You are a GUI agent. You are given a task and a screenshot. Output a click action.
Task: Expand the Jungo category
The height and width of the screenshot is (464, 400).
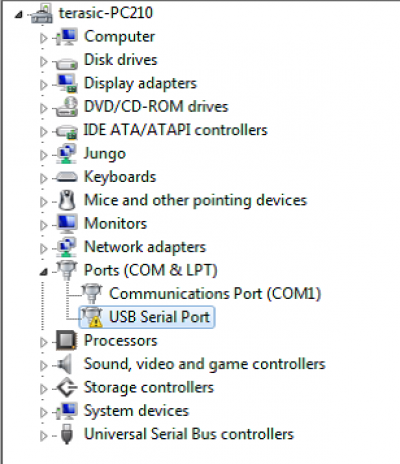point(43,155)
